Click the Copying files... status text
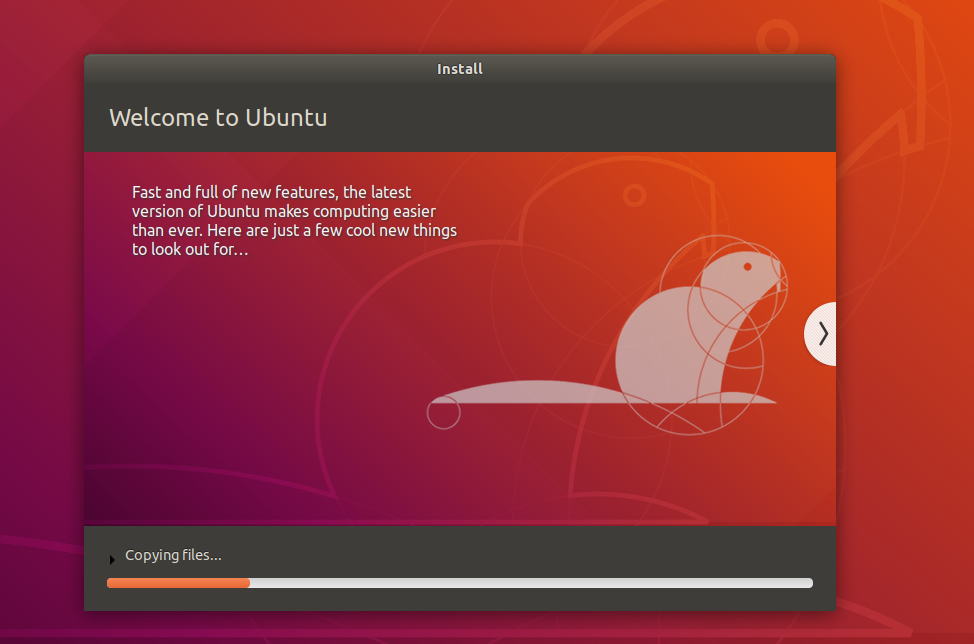The width and height of the screenshot is (974, 644). pos(173,555)
